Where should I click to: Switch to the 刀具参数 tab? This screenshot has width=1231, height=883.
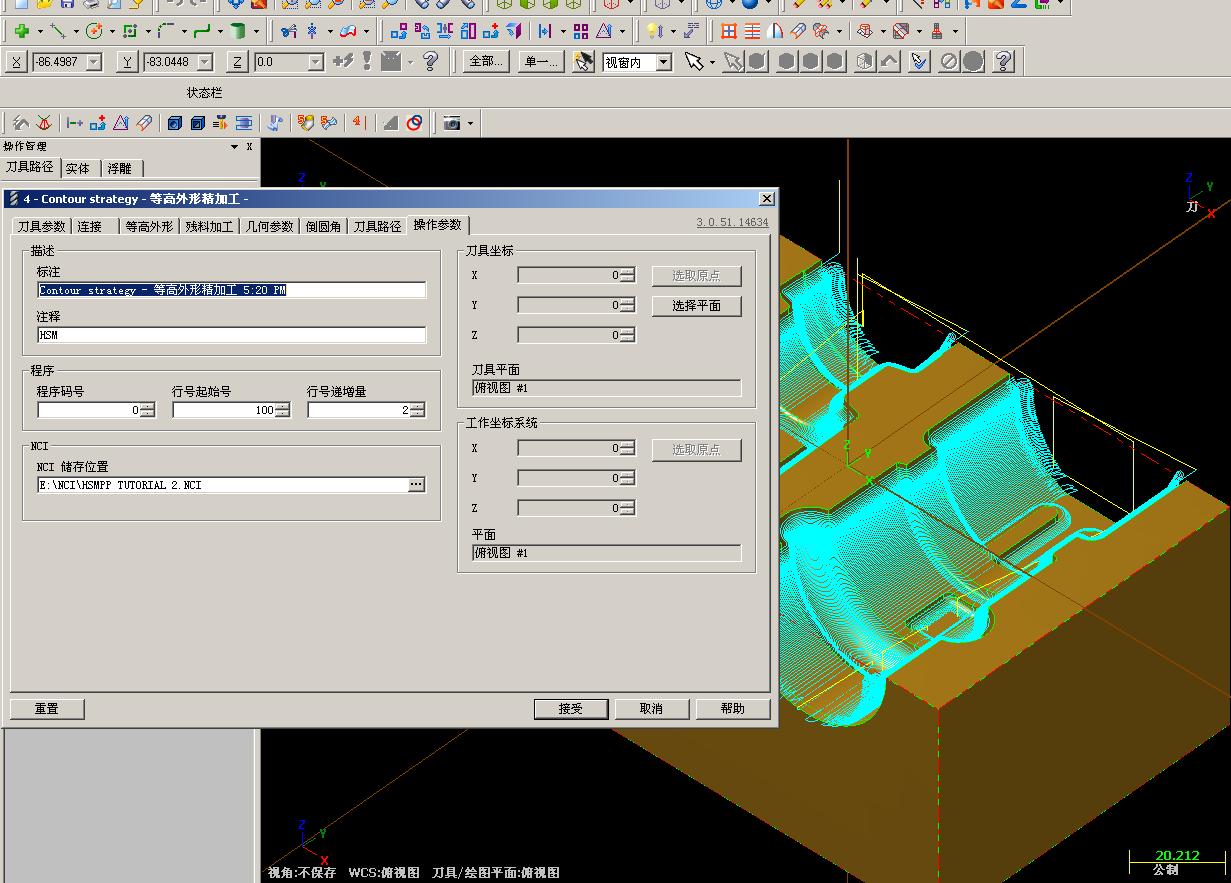[x=42, y=226]
